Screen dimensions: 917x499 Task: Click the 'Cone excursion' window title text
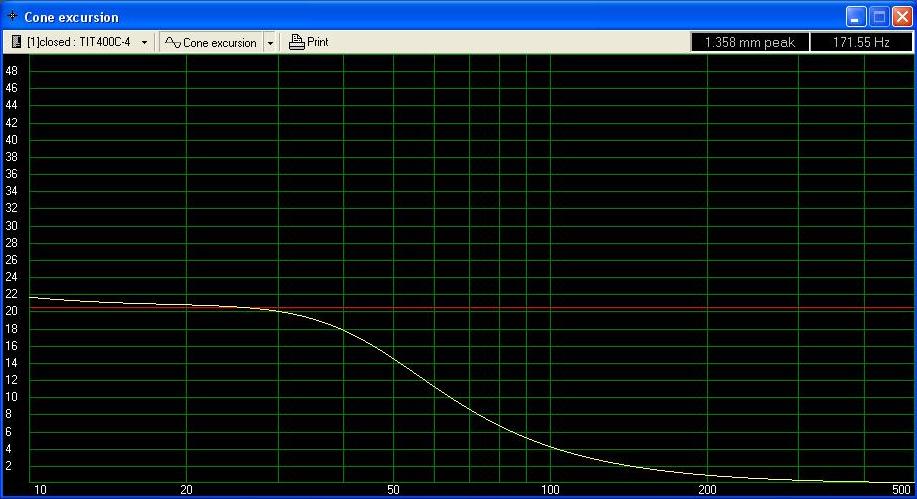pos(71,17)
